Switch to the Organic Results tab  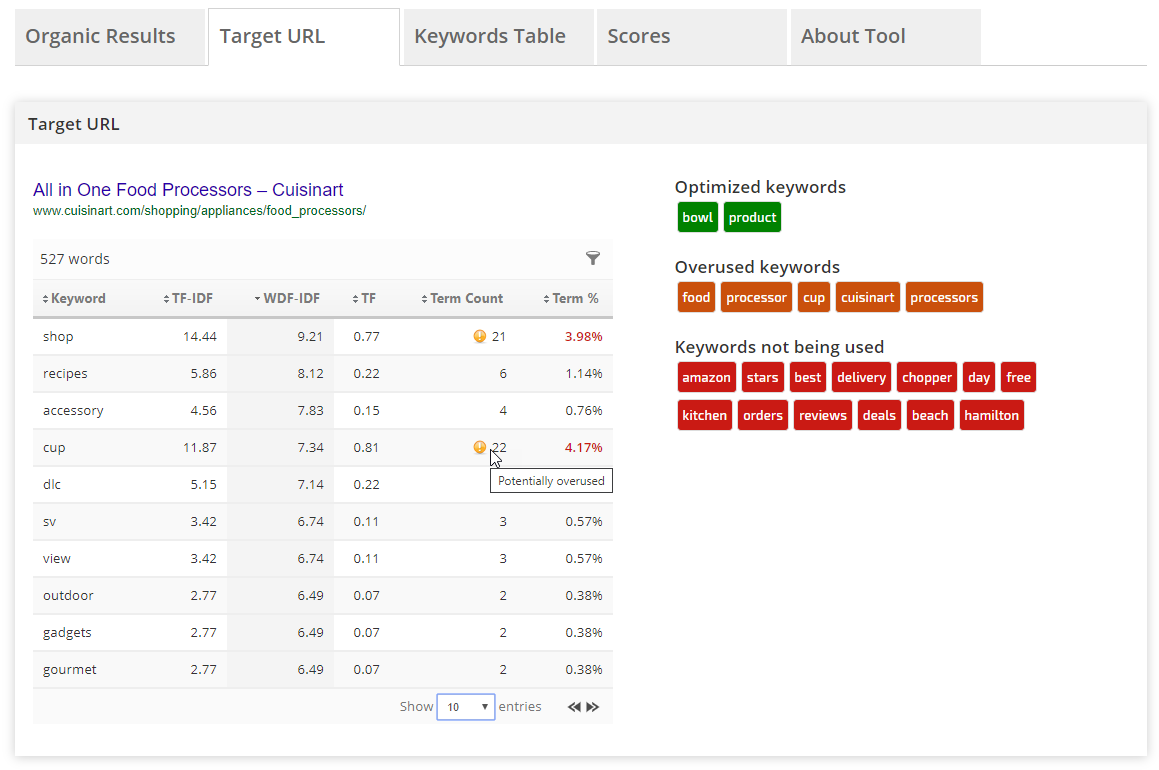(x=100, y=37)
